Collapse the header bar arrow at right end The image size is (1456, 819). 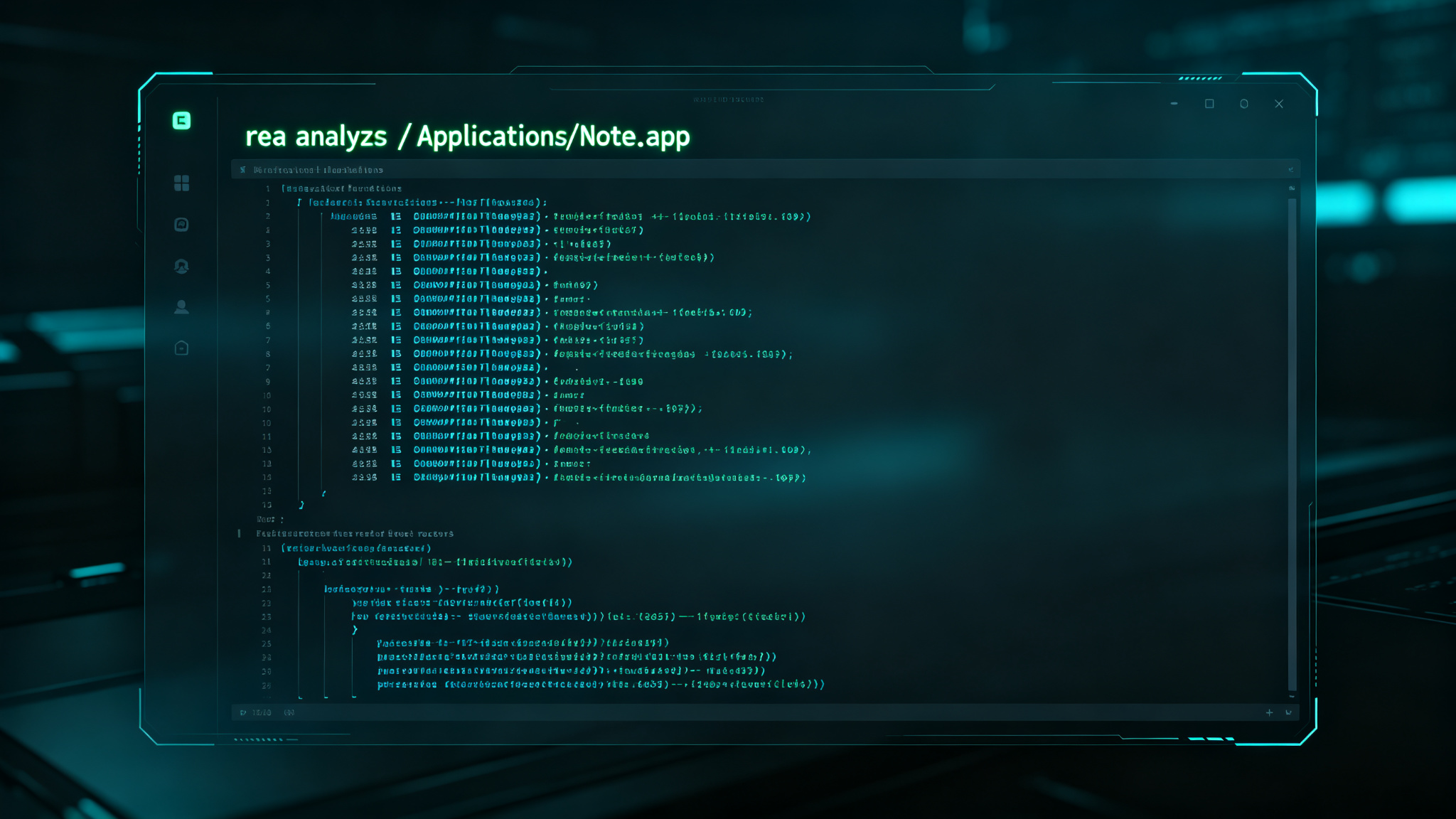click(1290, 170)
